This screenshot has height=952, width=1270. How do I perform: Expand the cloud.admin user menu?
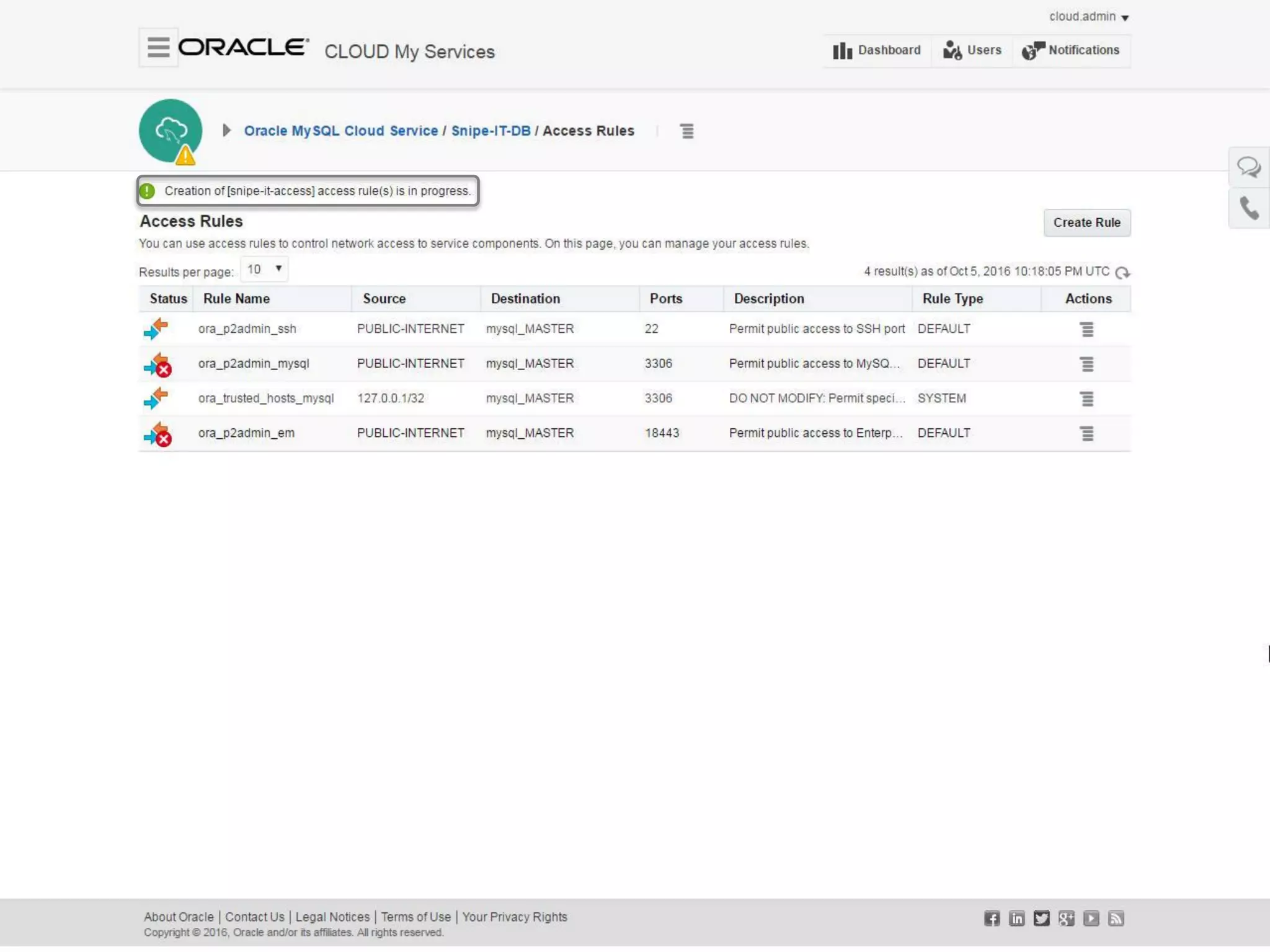pyautogui.click(x=1089, y=17)
